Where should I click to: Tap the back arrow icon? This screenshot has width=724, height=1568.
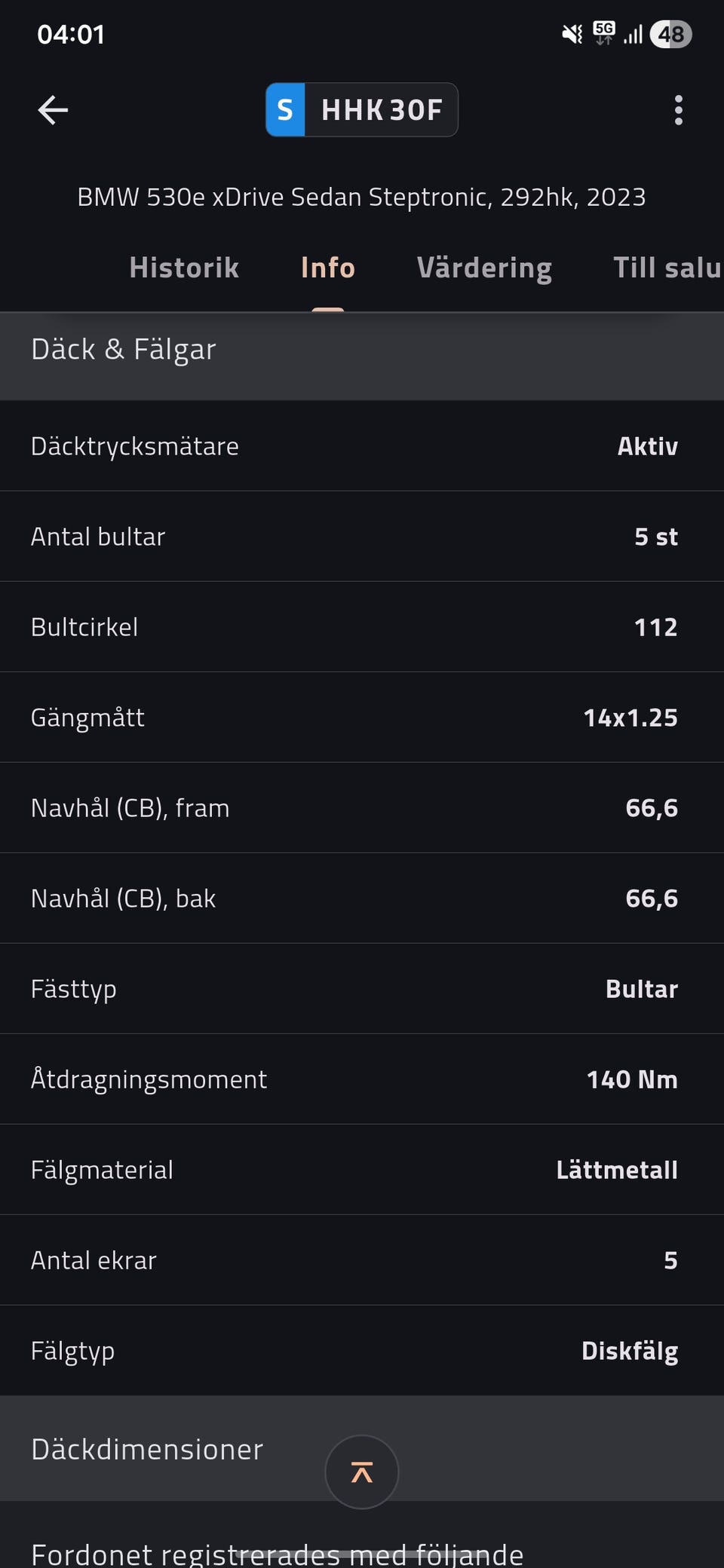coord(53,110)
